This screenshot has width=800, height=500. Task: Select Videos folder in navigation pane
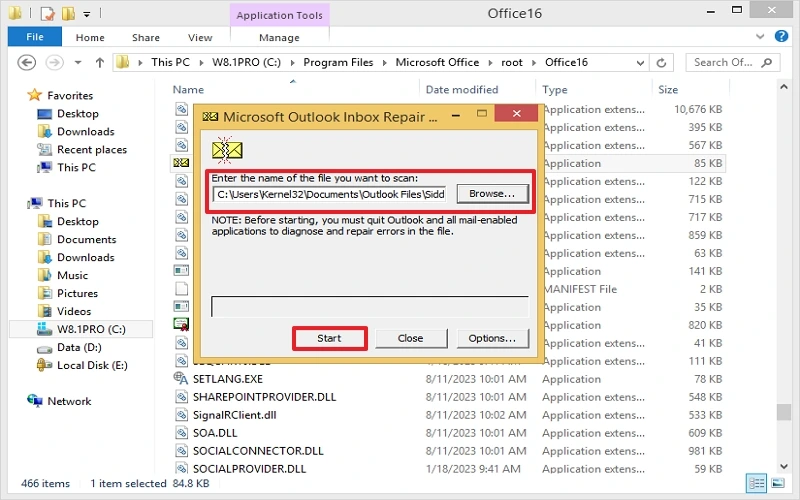[x=74, y=311]
